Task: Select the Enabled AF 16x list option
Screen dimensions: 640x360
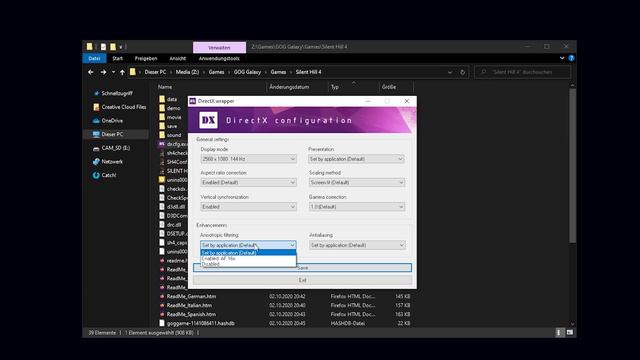Action: (x=248, y=258)
